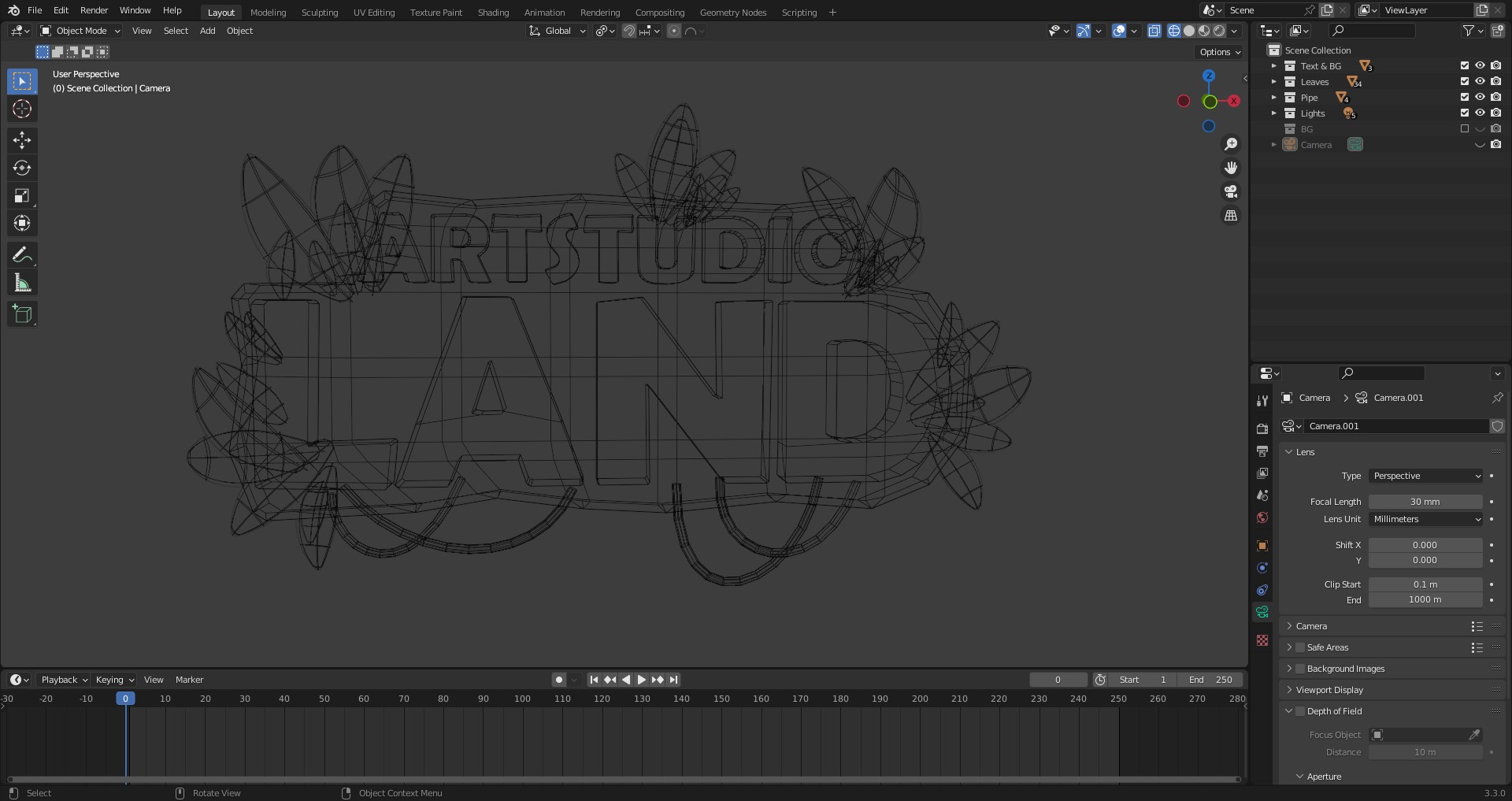Viewport: 1512px width, 801px height.
Task: Open the Render menu
Action: pyautogui.click(x=93, y=10)
